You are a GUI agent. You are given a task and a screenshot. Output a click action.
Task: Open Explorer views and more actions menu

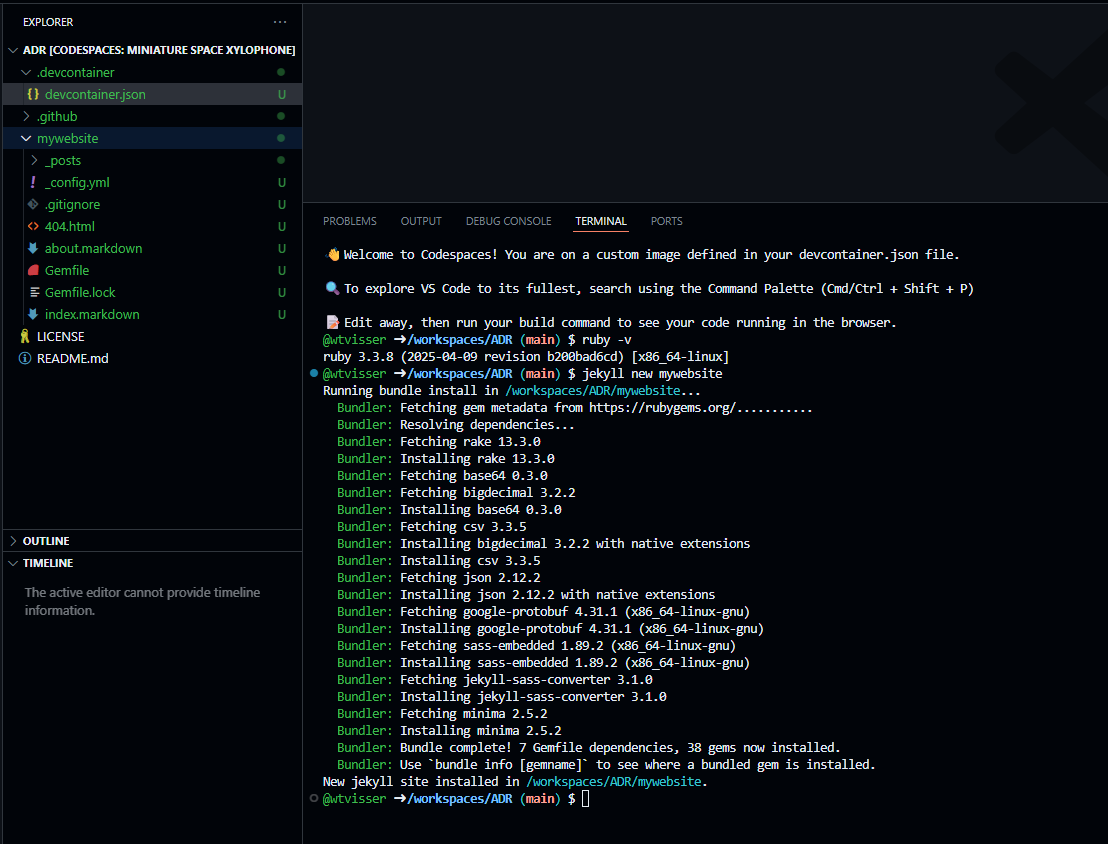(280, 22)
